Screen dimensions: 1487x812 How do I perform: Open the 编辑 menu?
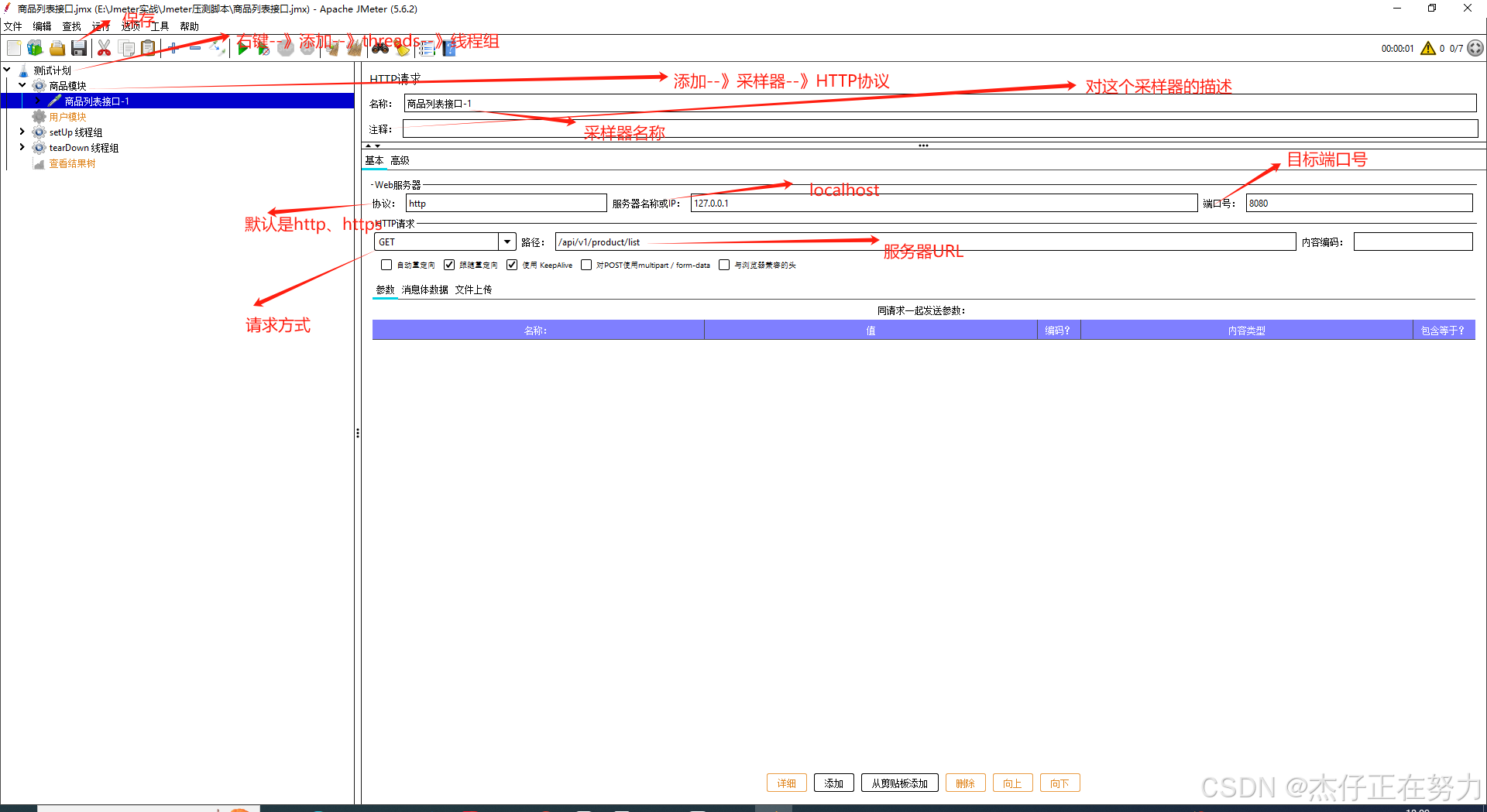point(42,26)
